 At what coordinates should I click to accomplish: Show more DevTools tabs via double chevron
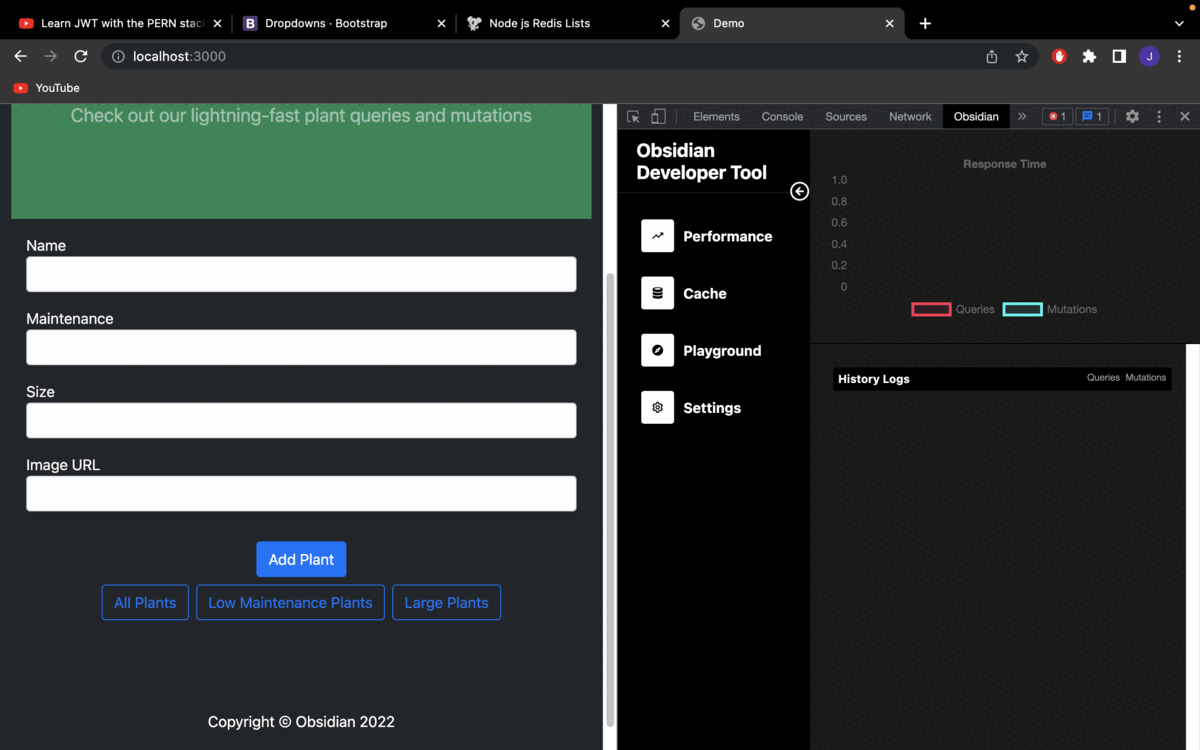coord(1022,116)
